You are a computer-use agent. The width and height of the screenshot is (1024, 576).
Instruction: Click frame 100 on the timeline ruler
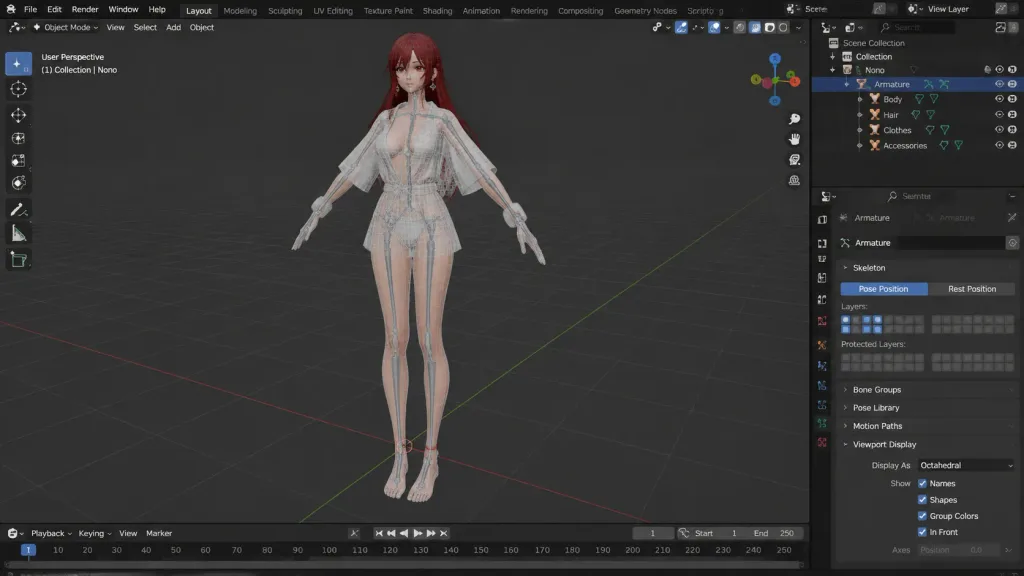[x=329, y=551]
